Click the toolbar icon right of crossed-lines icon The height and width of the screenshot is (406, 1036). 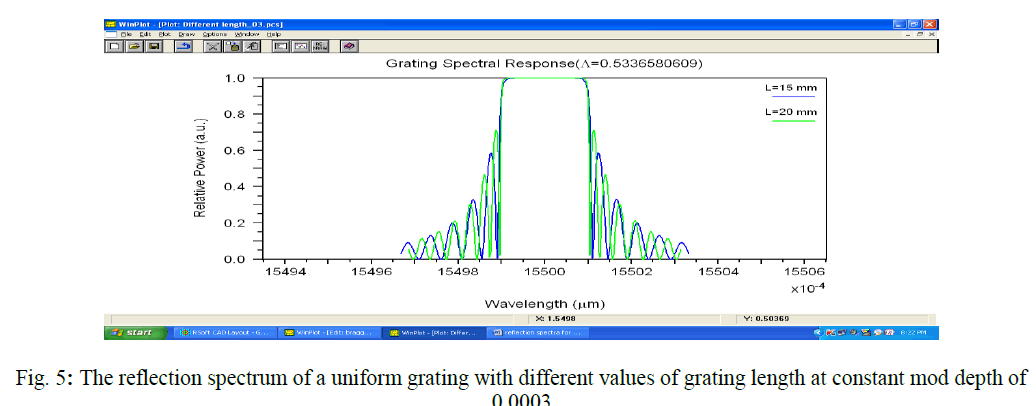pyautogui.click(x=233, y=46)
